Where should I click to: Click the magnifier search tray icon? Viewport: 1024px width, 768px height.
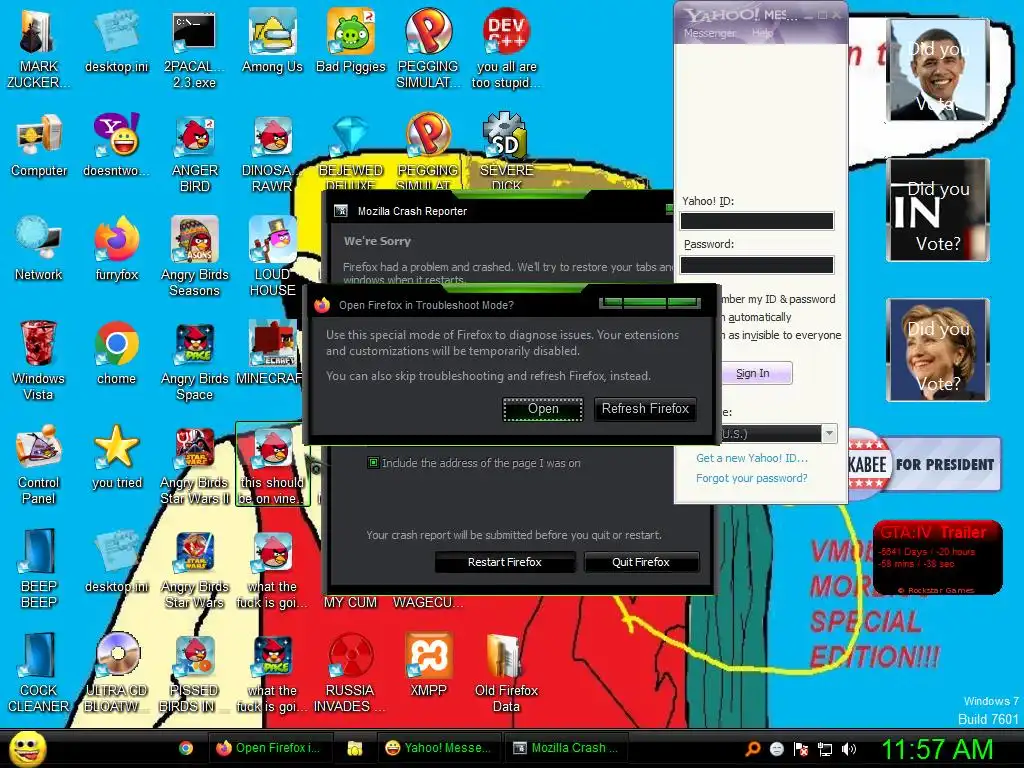coord(753,749)
